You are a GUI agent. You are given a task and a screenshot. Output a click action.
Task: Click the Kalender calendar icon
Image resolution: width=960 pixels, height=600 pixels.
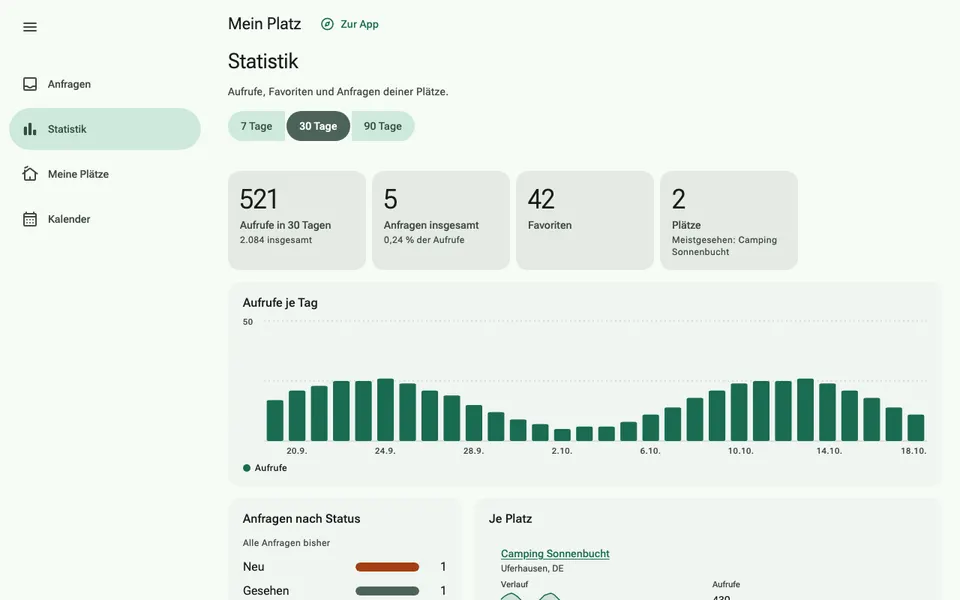pos(29,219)
